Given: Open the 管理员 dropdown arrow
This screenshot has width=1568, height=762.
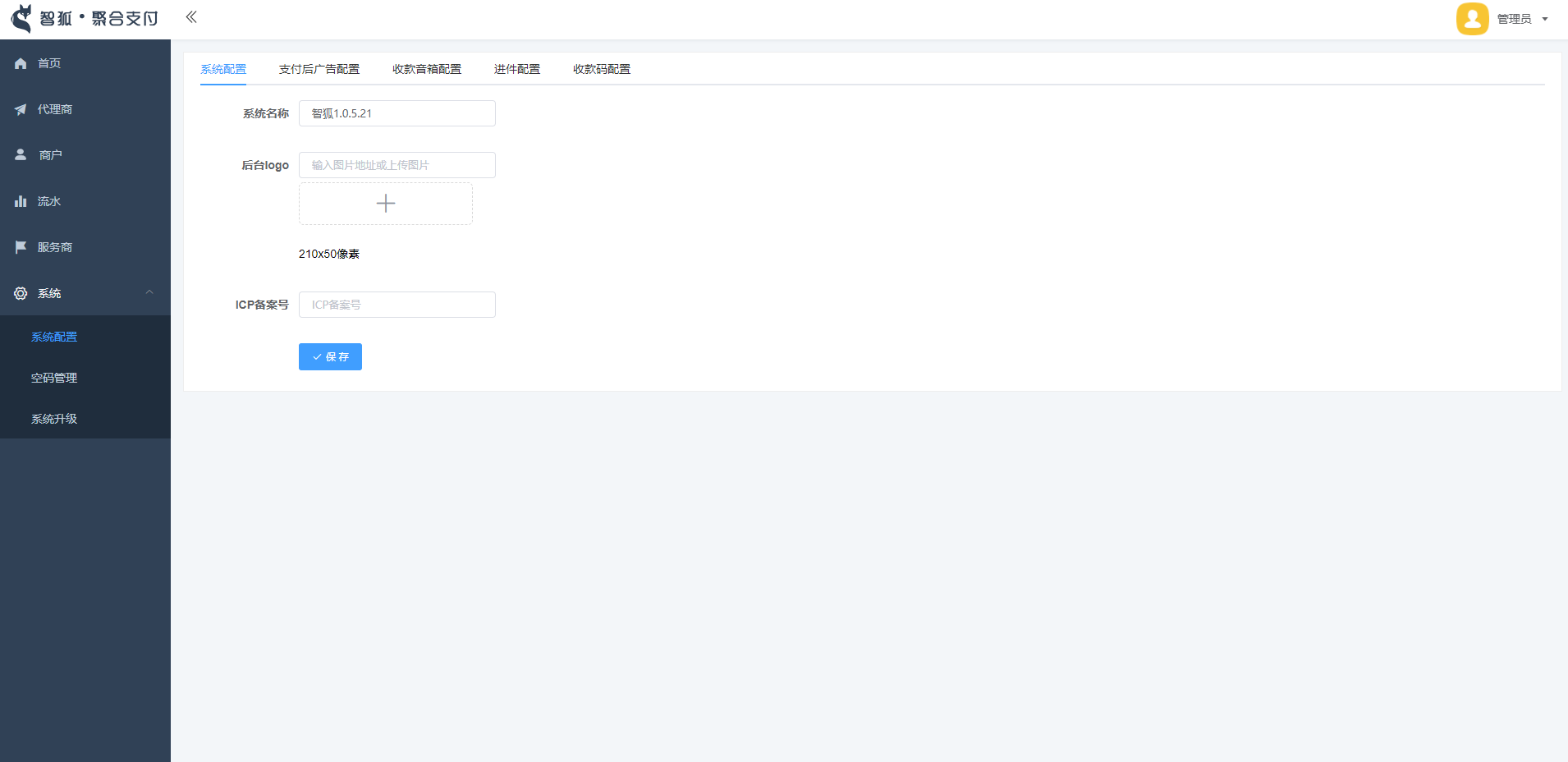Looking at the screenshot, I should (1545, 19).
